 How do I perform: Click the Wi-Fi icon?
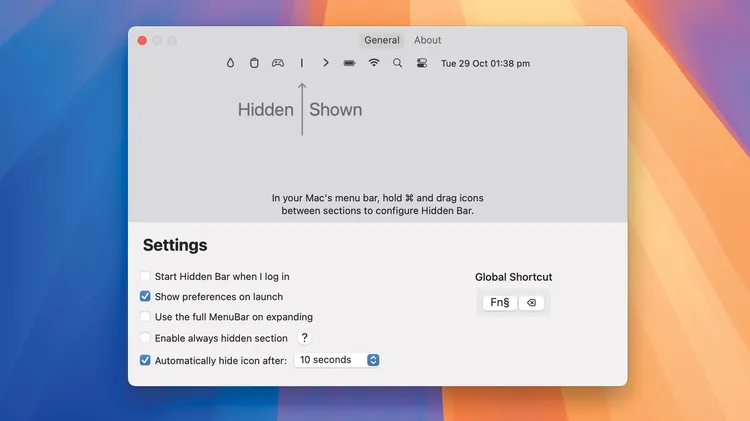point(374,63)
